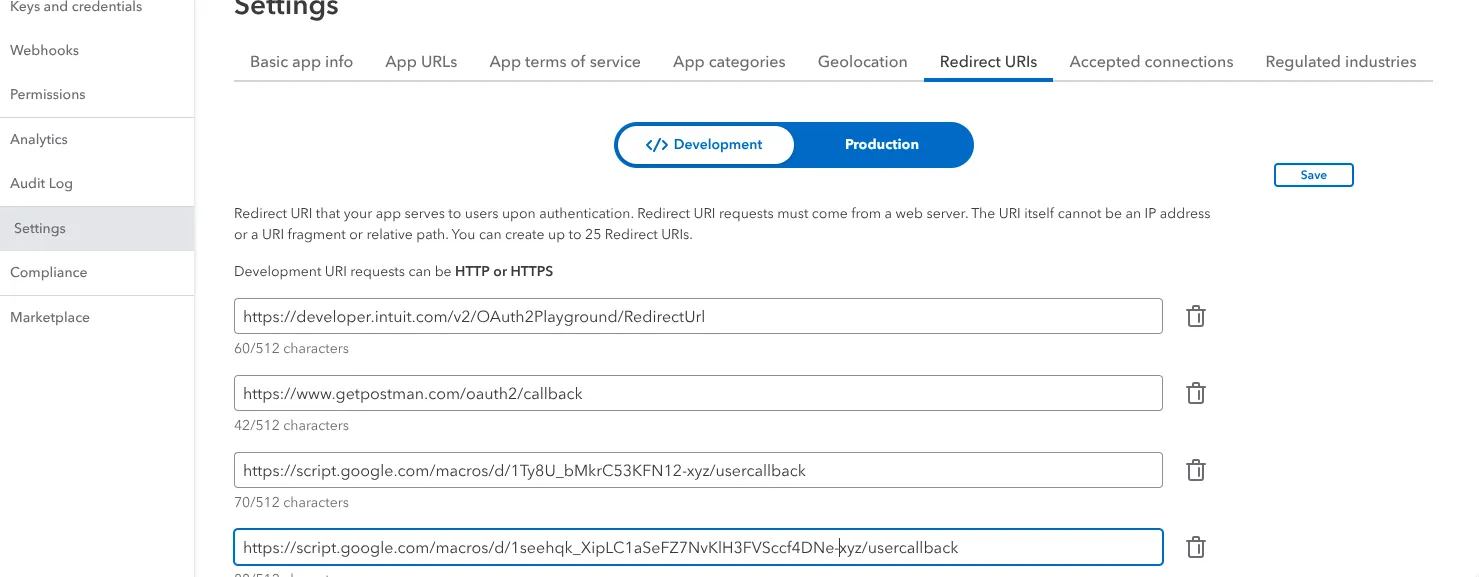
Task: Click the Save button
Action: [1313, 175]
